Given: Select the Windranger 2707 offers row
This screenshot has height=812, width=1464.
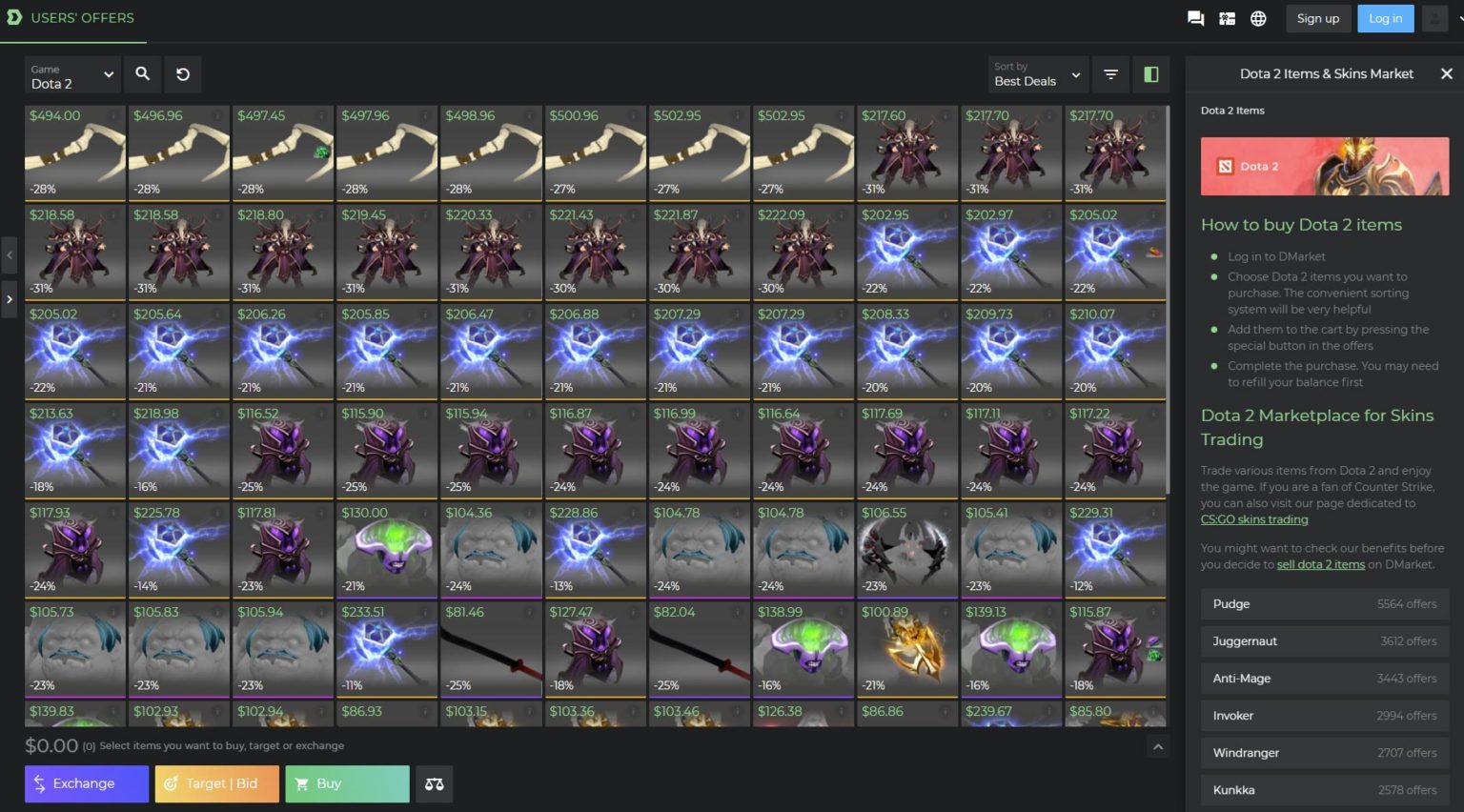Looking at the screenshot, I should pyautogui.click(x=1325, y=753).
